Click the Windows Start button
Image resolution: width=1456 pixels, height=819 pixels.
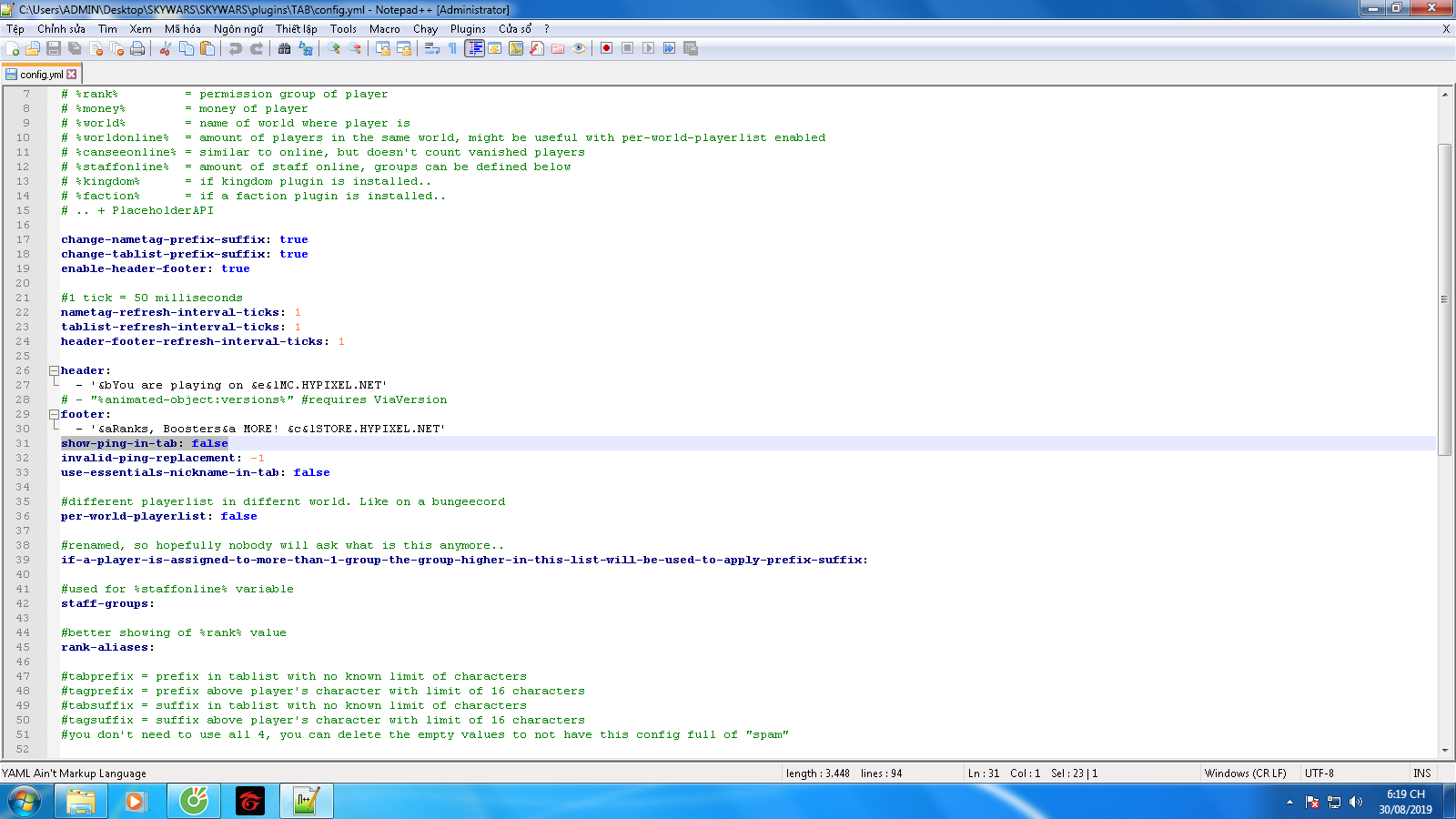[25, 802]
